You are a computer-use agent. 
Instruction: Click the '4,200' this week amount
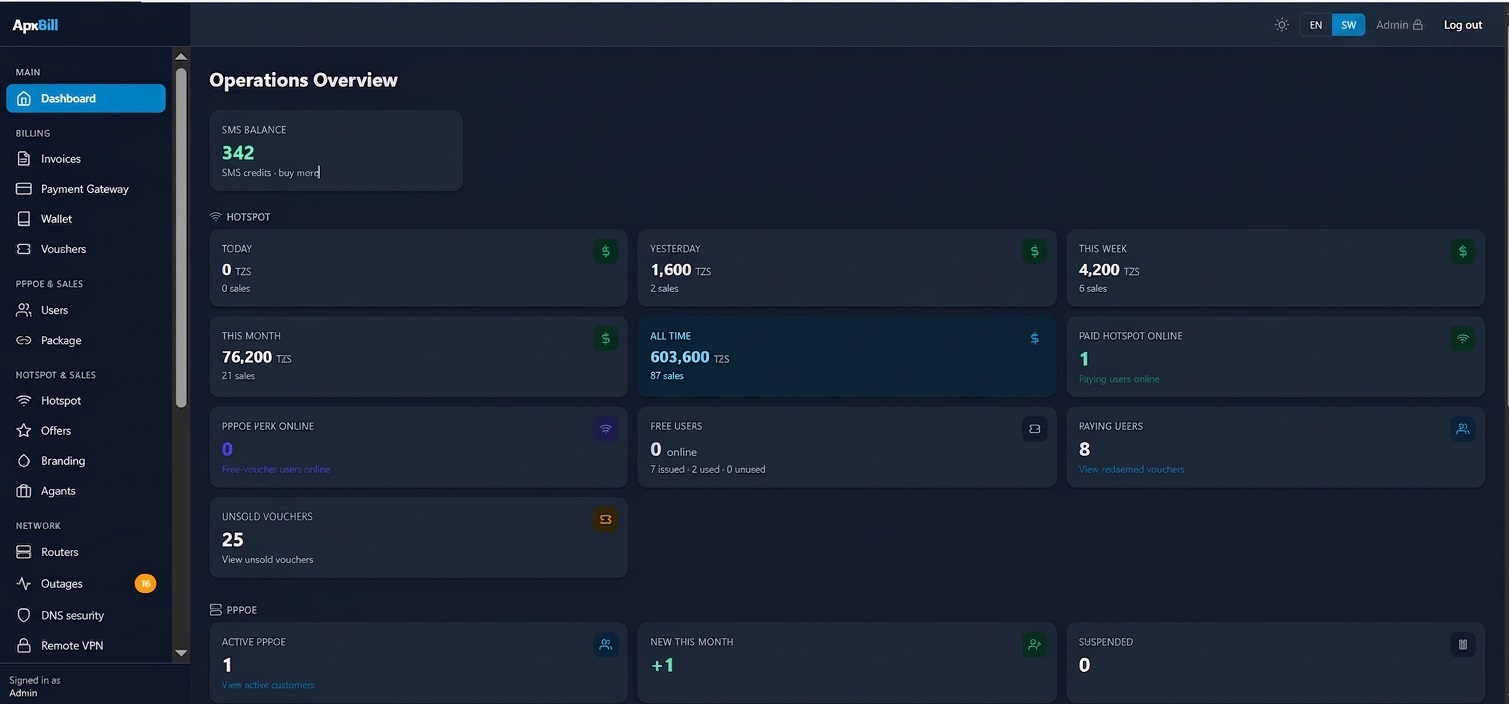pos(1099,270)
